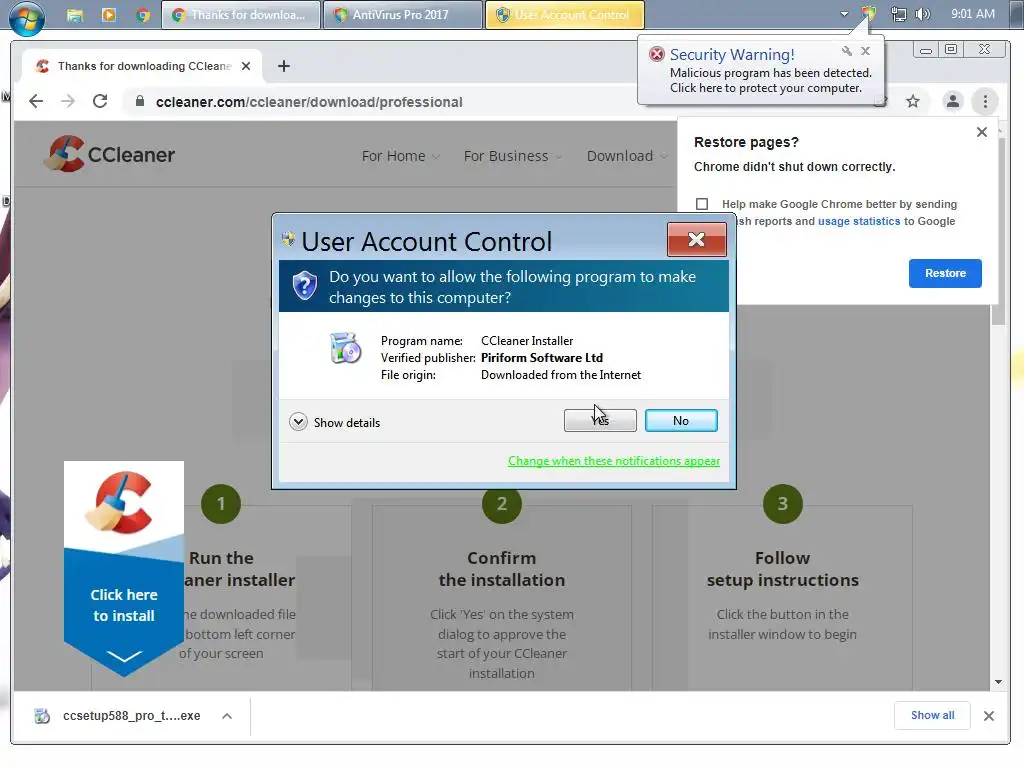The height and width of the screenshot is (768, 1024).
Task: Close the Chrome downloads bar
Action: (x=989, y=716)
